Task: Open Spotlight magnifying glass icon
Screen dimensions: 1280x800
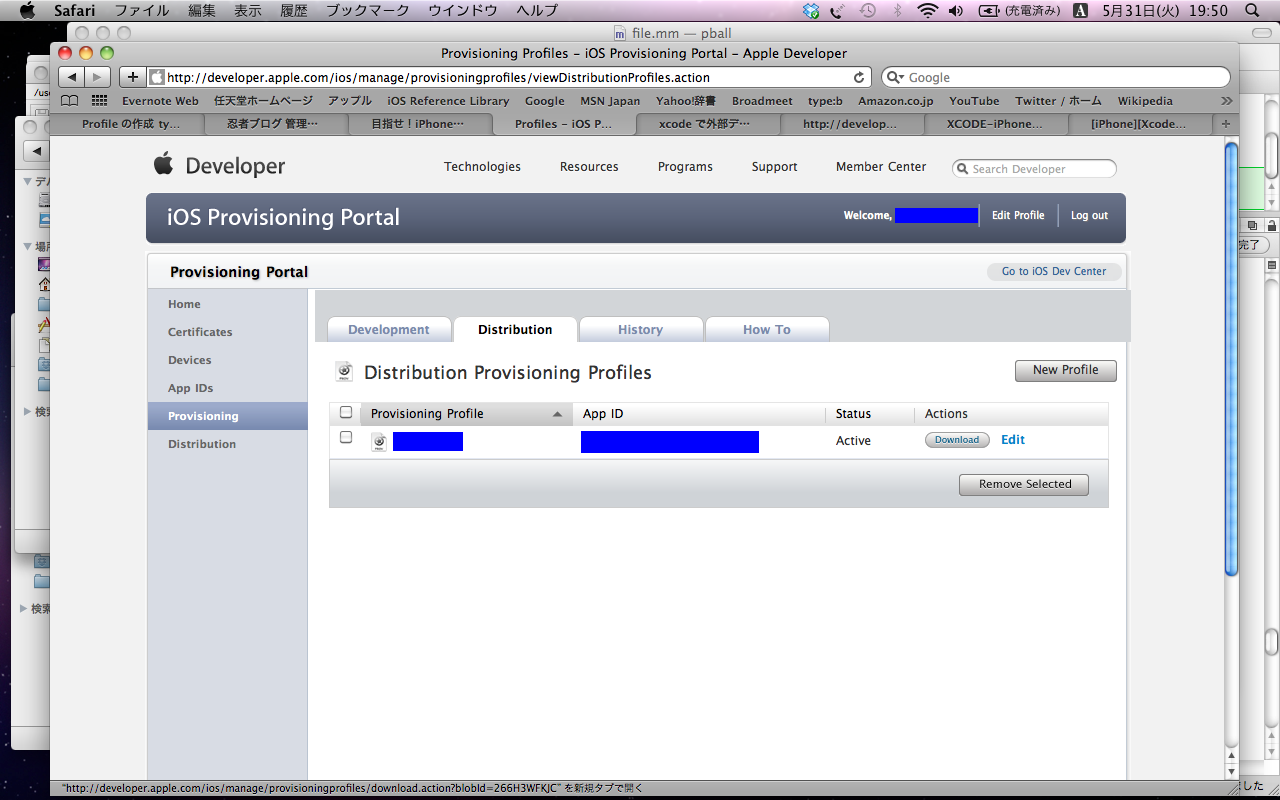Action: tap(1252, 11)
